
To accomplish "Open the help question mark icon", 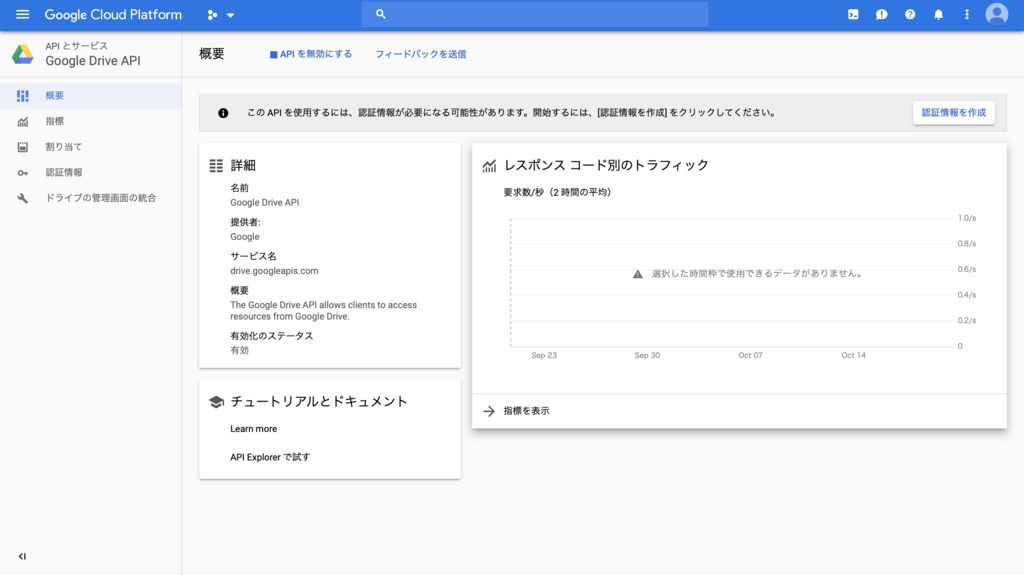I will pyautogui.click(x=910, y=14).
